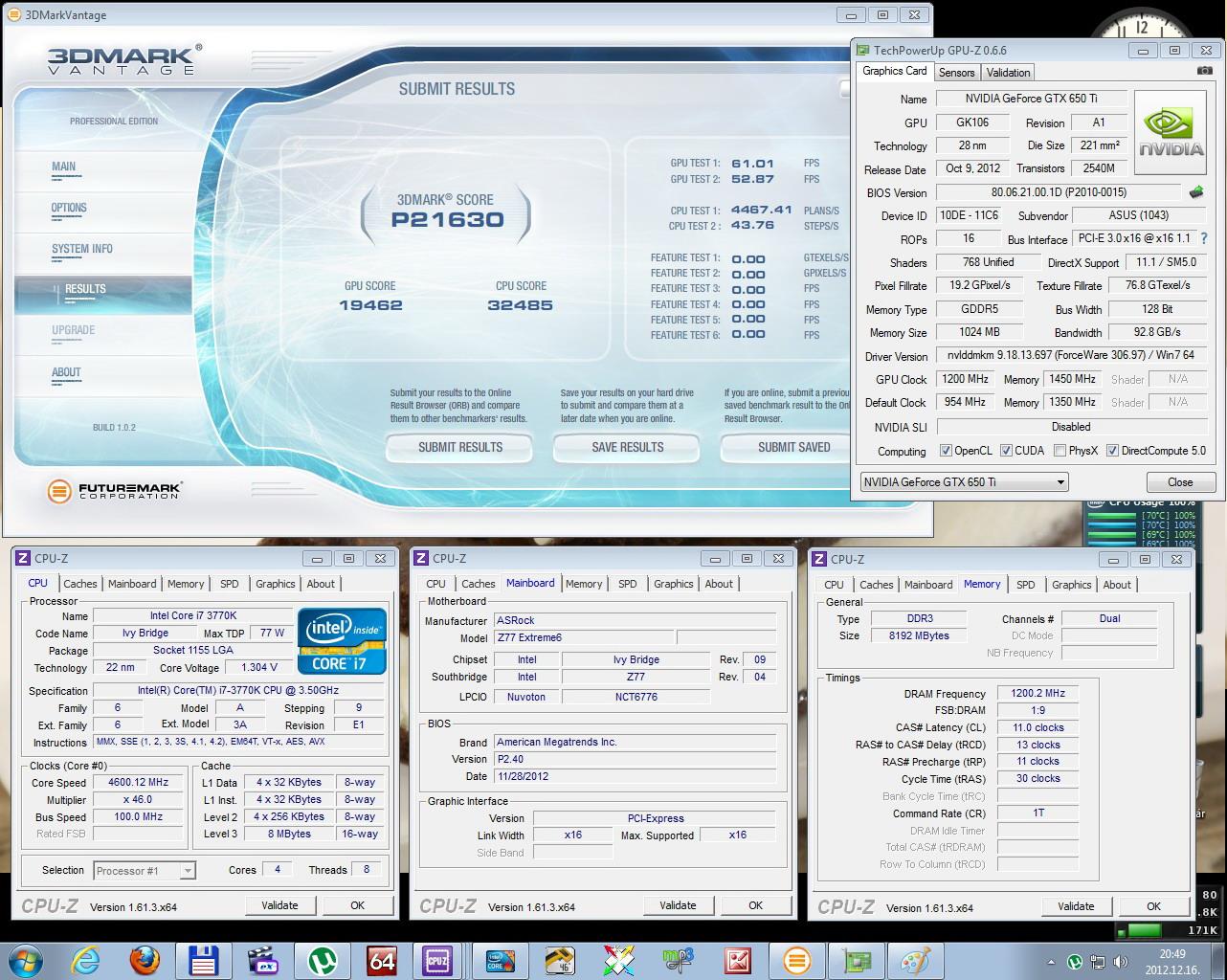Open Paint from the taskbar
The height and width of the screenshot is (980, 1227).
tap(916, 960)
